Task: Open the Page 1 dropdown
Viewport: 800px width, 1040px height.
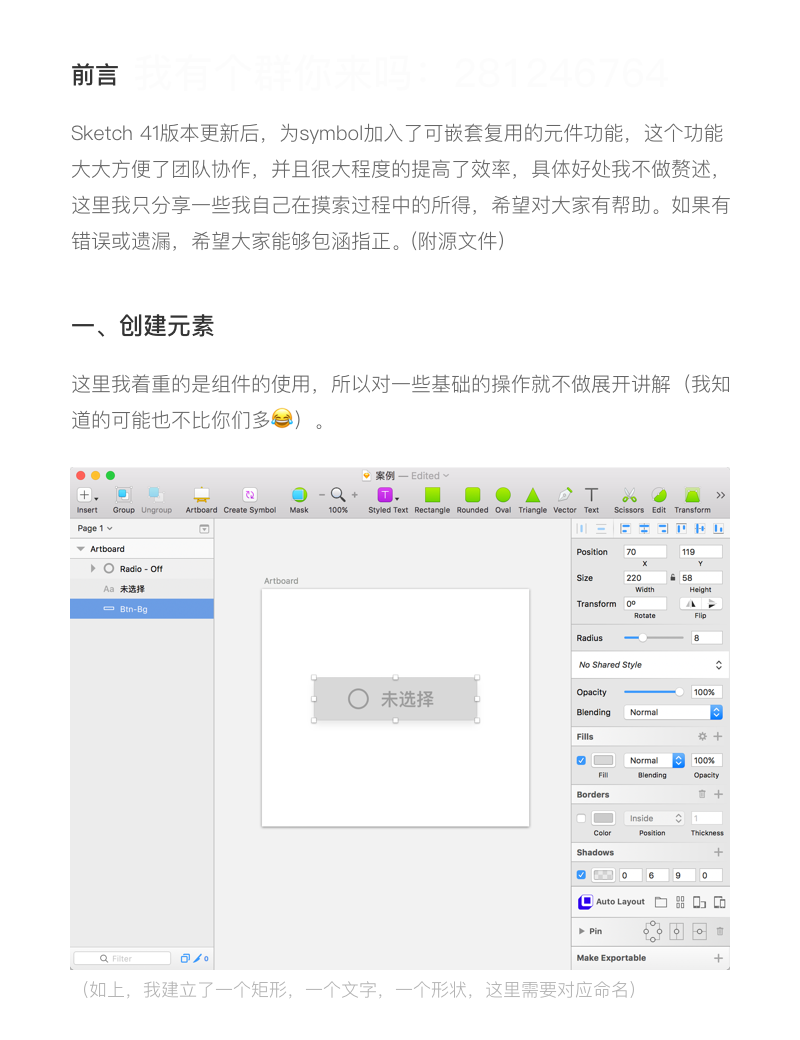Action: pos(95,528)
